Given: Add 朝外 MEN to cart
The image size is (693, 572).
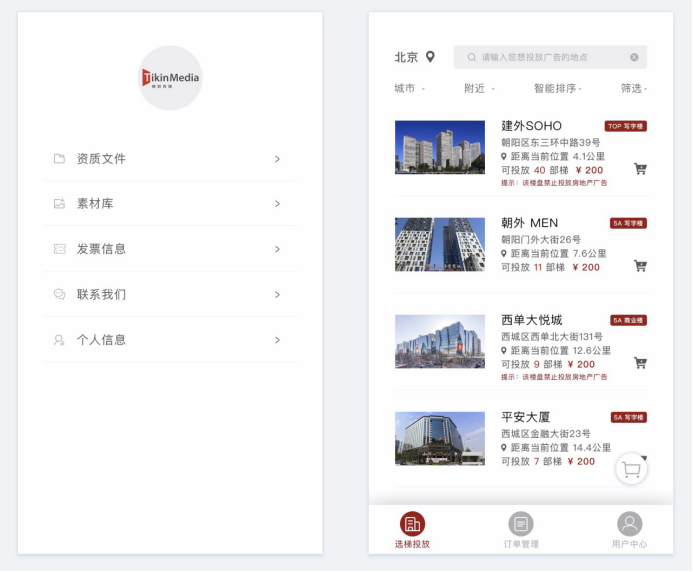Looking at the screenshot, I should [x=640, y=266].
